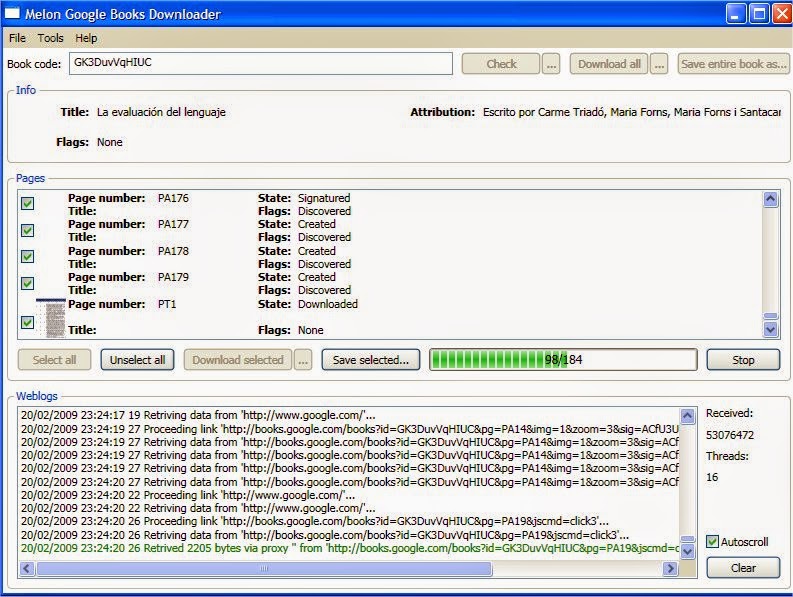Image resolution: width=793 pixels, height=597 pixels.
Task: Click Save entire book as button
Action: pos(733,64)
